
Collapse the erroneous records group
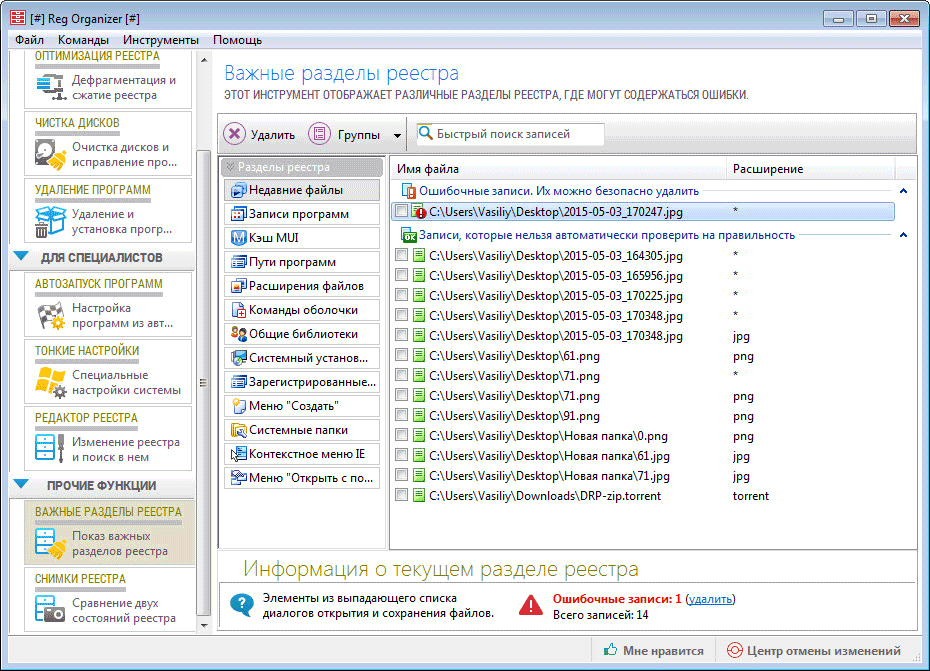904,190
